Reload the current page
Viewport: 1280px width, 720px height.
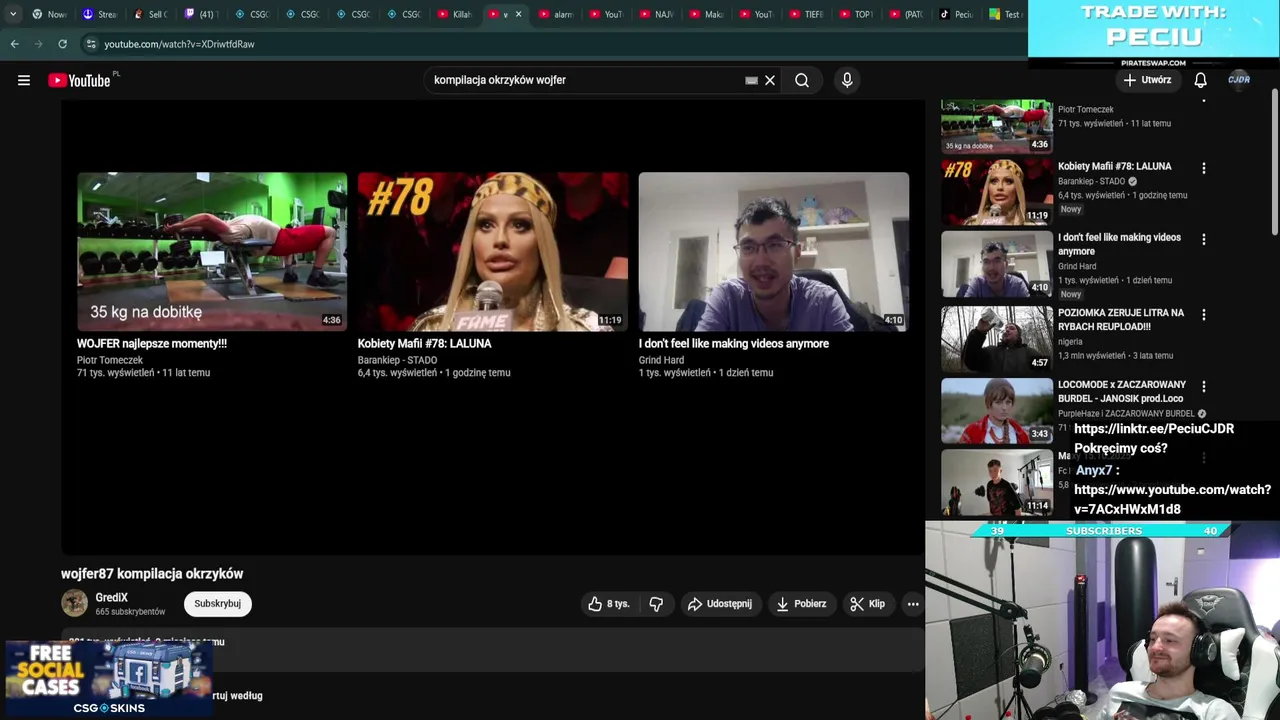[62, 44]
